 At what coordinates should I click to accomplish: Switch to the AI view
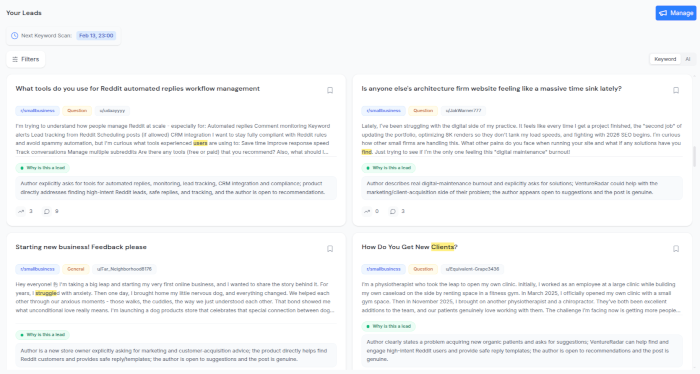coord(688,59)
